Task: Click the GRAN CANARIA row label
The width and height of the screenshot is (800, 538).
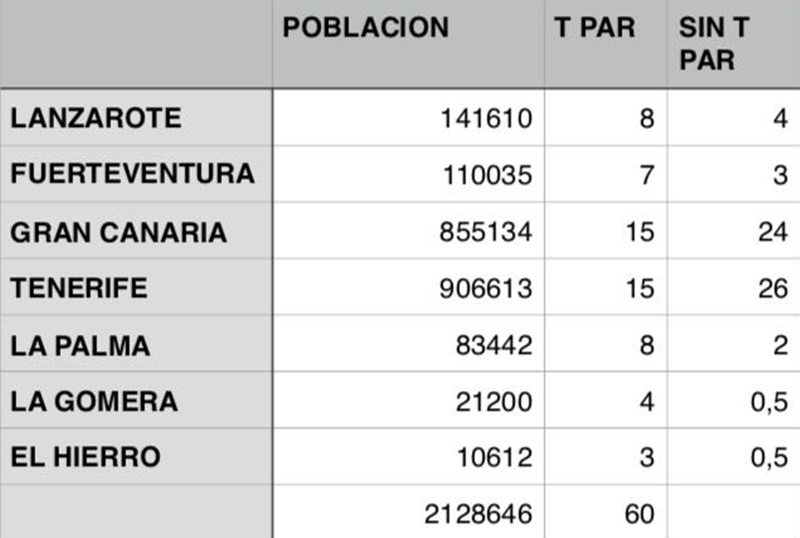Action: [x=119, y=232]
